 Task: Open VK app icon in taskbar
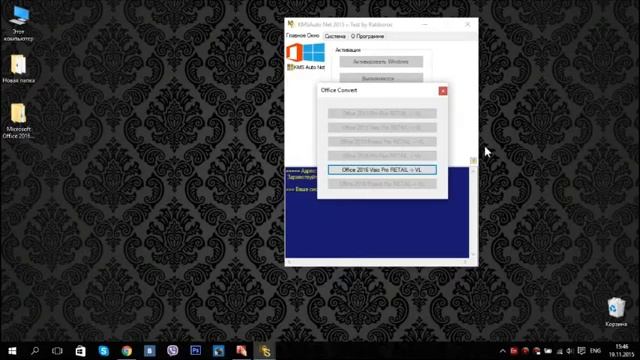pos(149,351)
